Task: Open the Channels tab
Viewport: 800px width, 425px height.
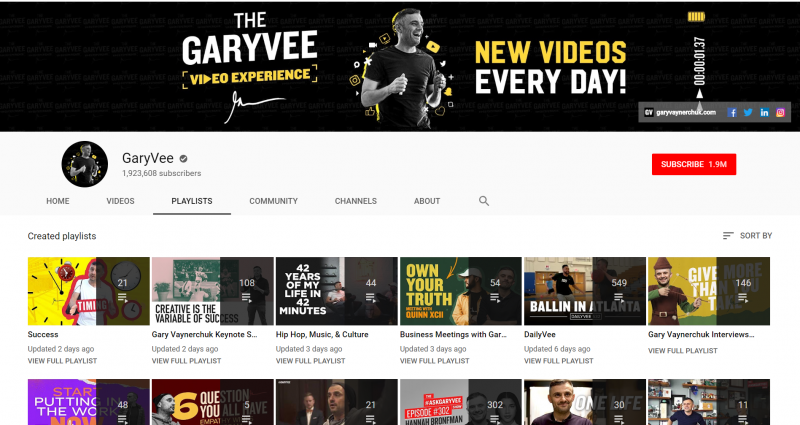Action: click(356, 201)
